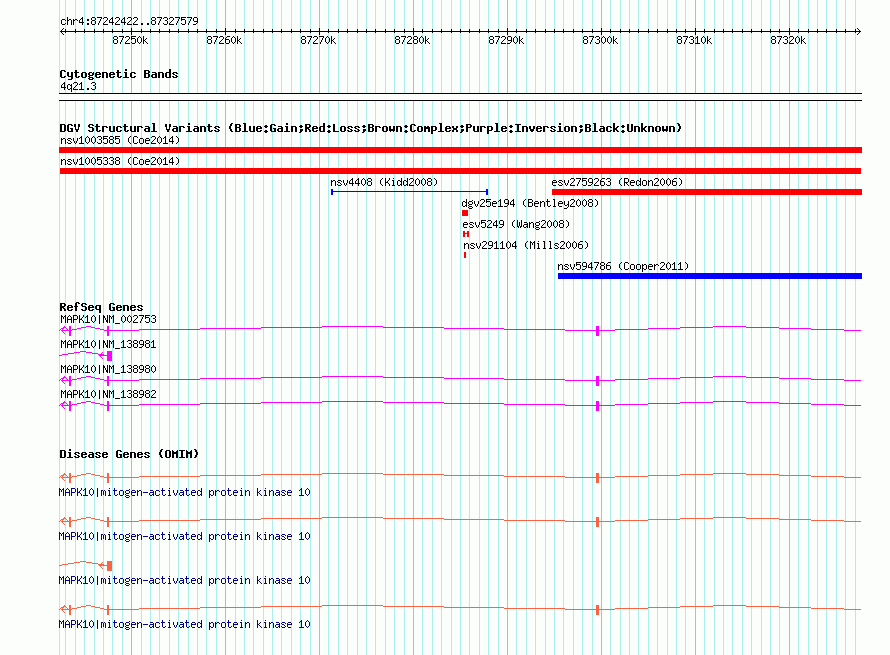Screen dimensions: 890x655
Task: Open the nsv4408 (Kidd2008) label
Action: click(384, 182)
